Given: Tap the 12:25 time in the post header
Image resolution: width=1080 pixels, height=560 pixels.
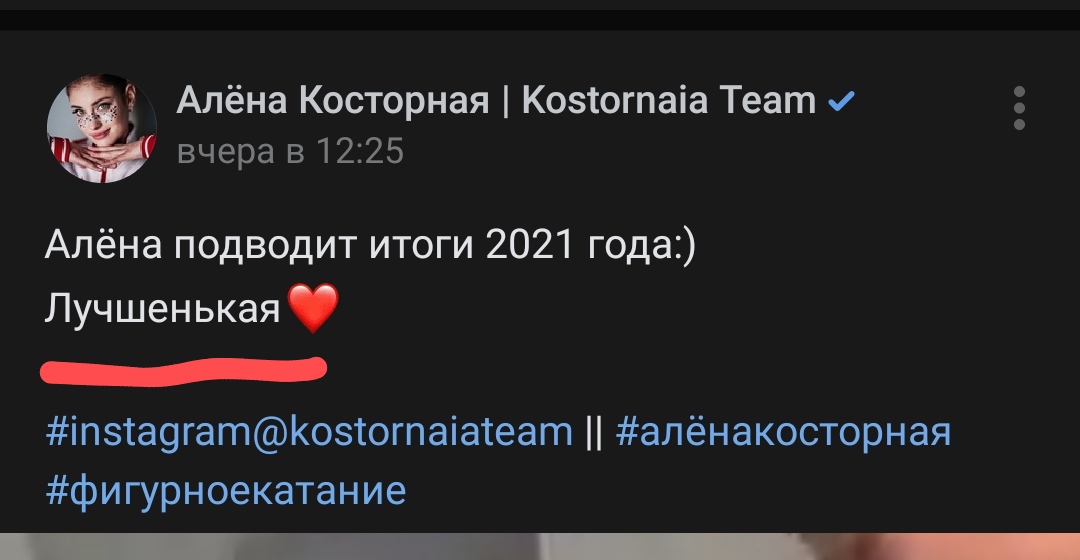Looking at the screenshot, I should (360, 152).
